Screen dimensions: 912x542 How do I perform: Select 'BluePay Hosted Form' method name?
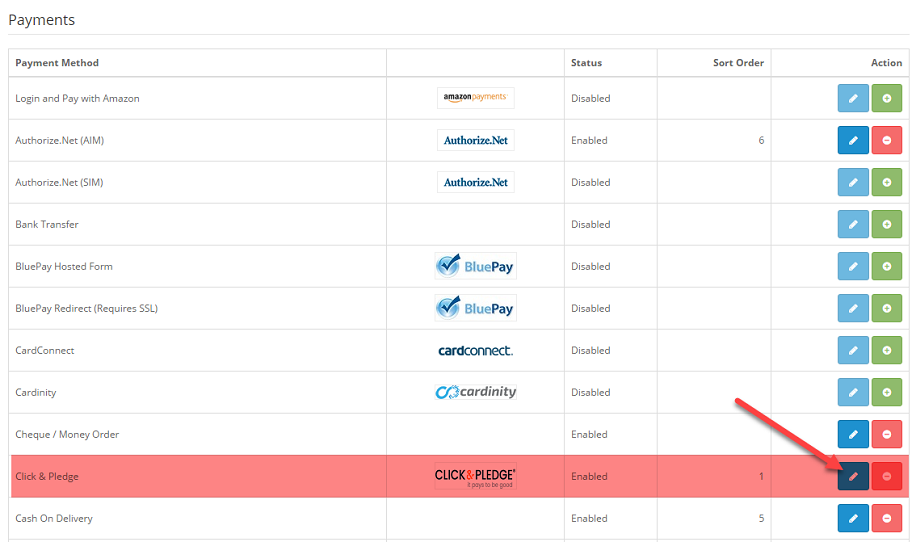tap(64, 266)
